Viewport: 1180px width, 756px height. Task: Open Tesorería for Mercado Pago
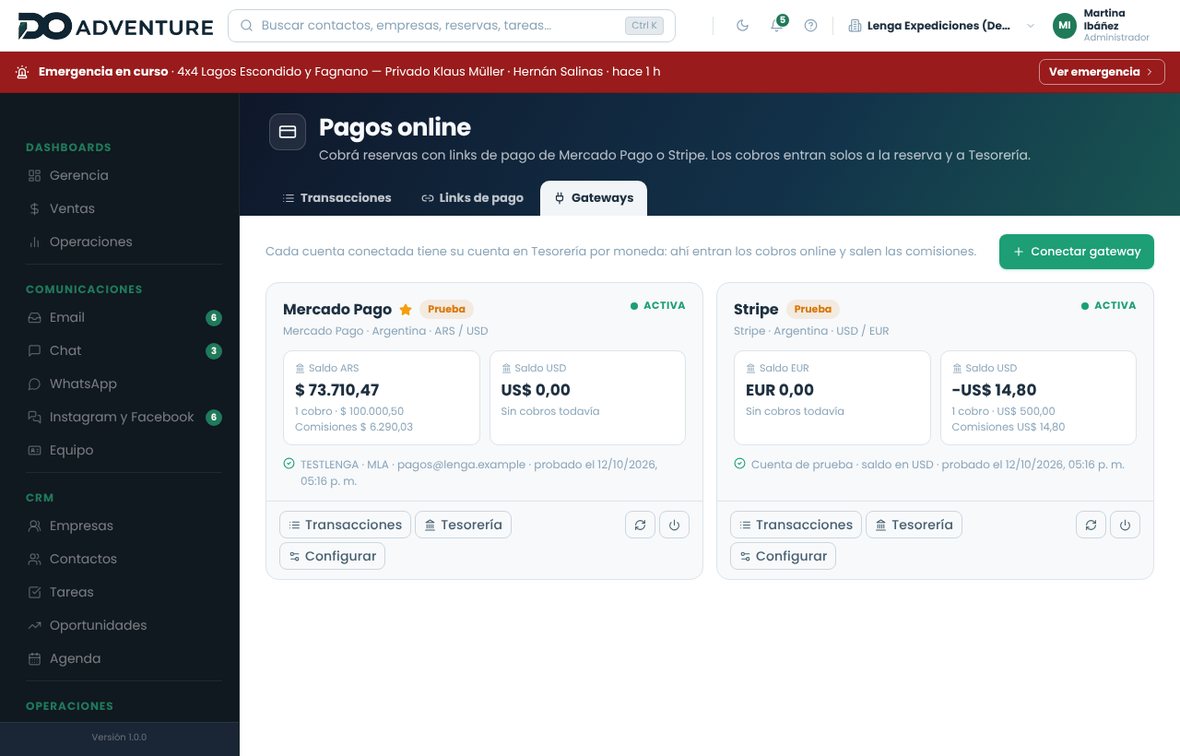[x=463, y=525]
